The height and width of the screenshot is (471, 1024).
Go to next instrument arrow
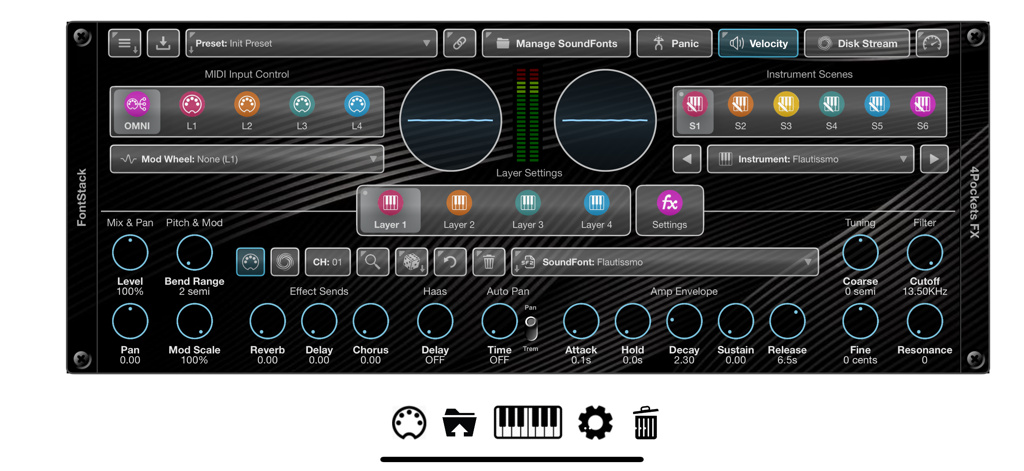935,159
